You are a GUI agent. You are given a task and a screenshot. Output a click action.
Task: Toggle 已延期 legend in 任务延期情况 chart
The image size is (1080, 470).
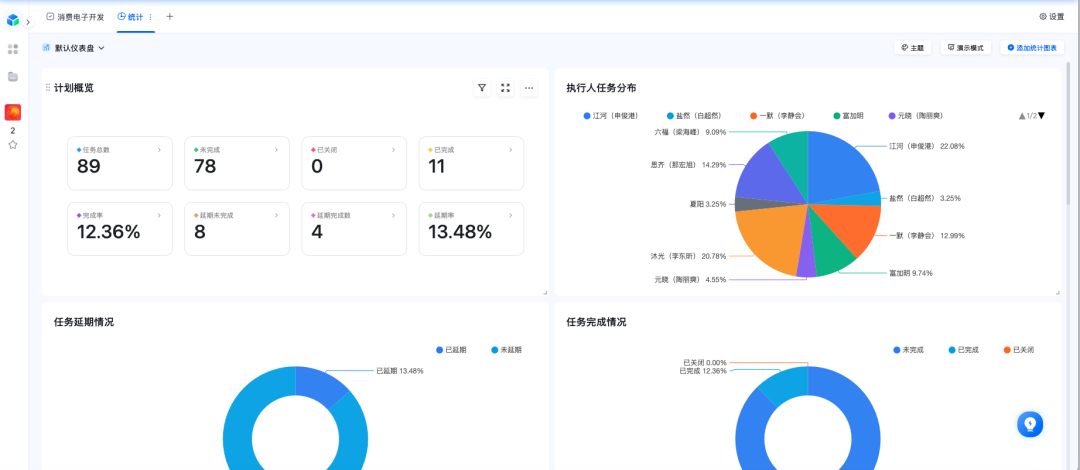point(453,350)
